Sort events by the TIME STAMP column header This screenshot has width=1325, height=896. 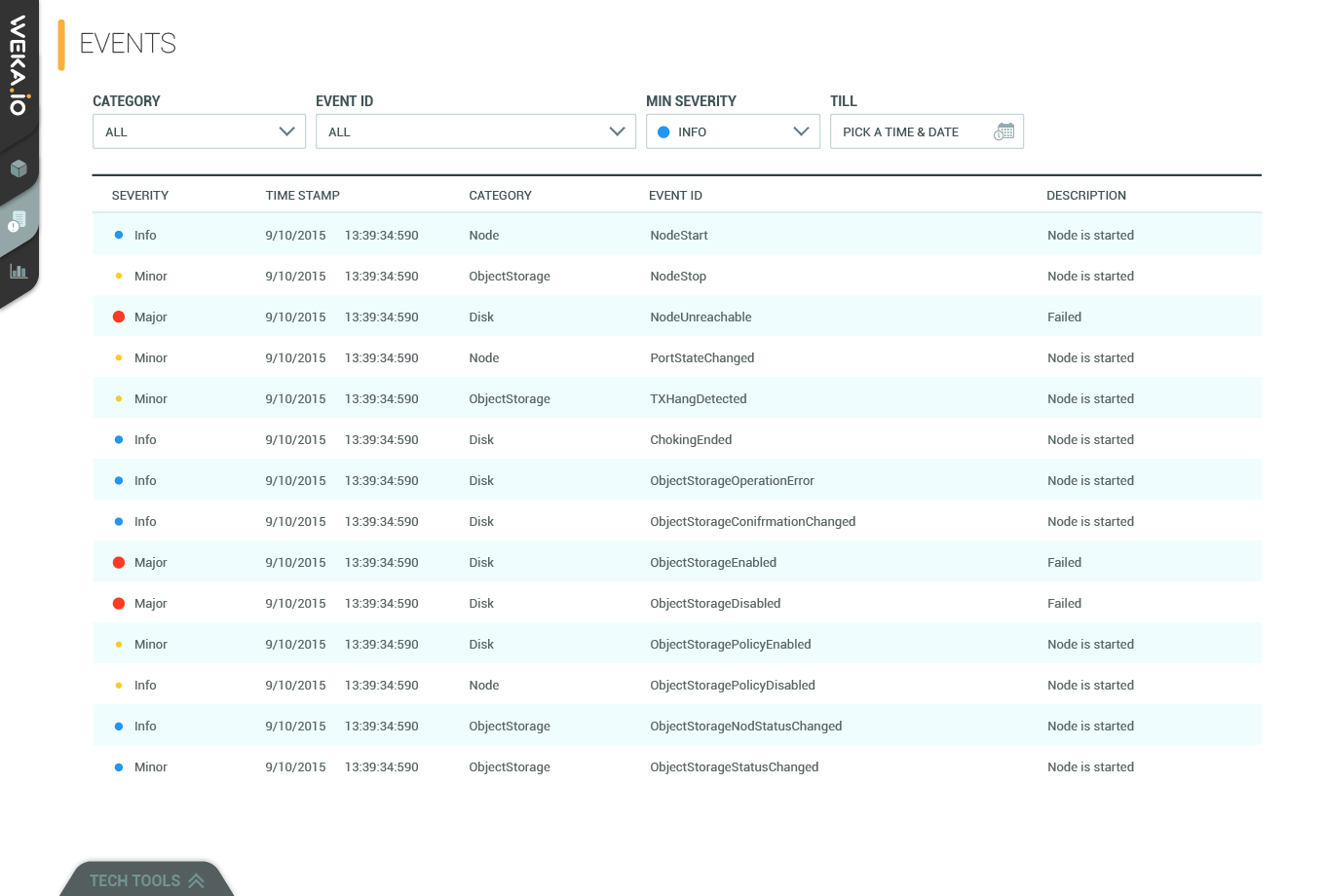click(x=302, y=195)
